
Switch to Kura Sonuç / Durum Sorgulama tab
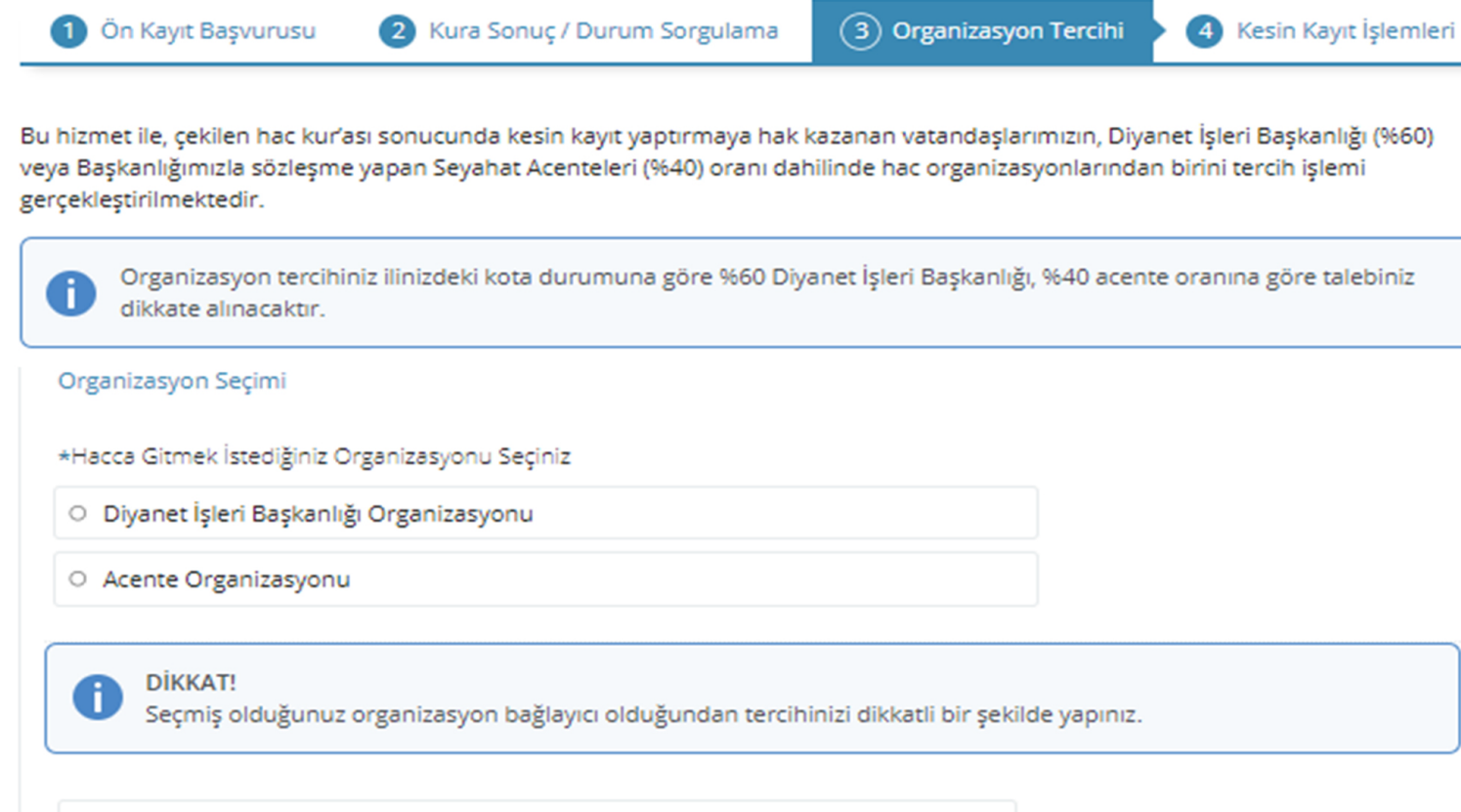click(x=601, y=30)
